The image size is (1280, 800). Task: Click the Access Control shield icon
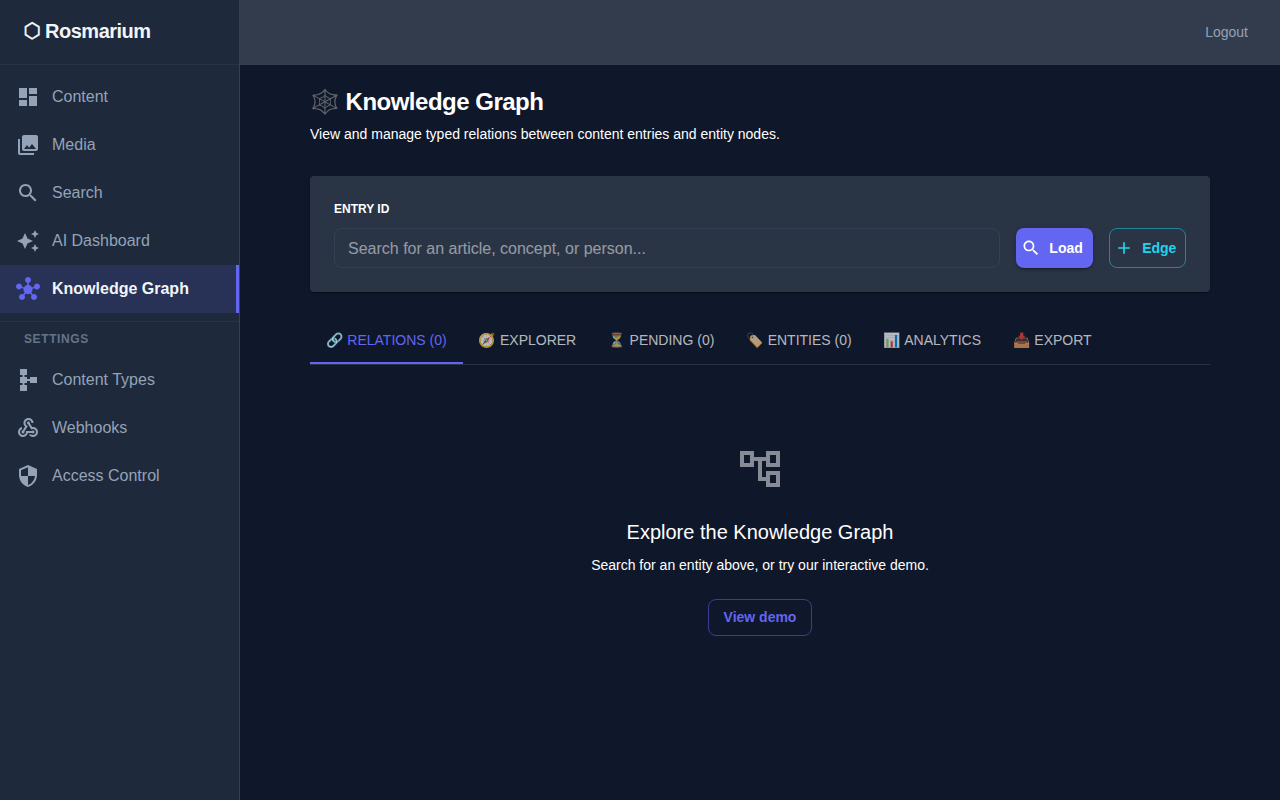[28, 476]
